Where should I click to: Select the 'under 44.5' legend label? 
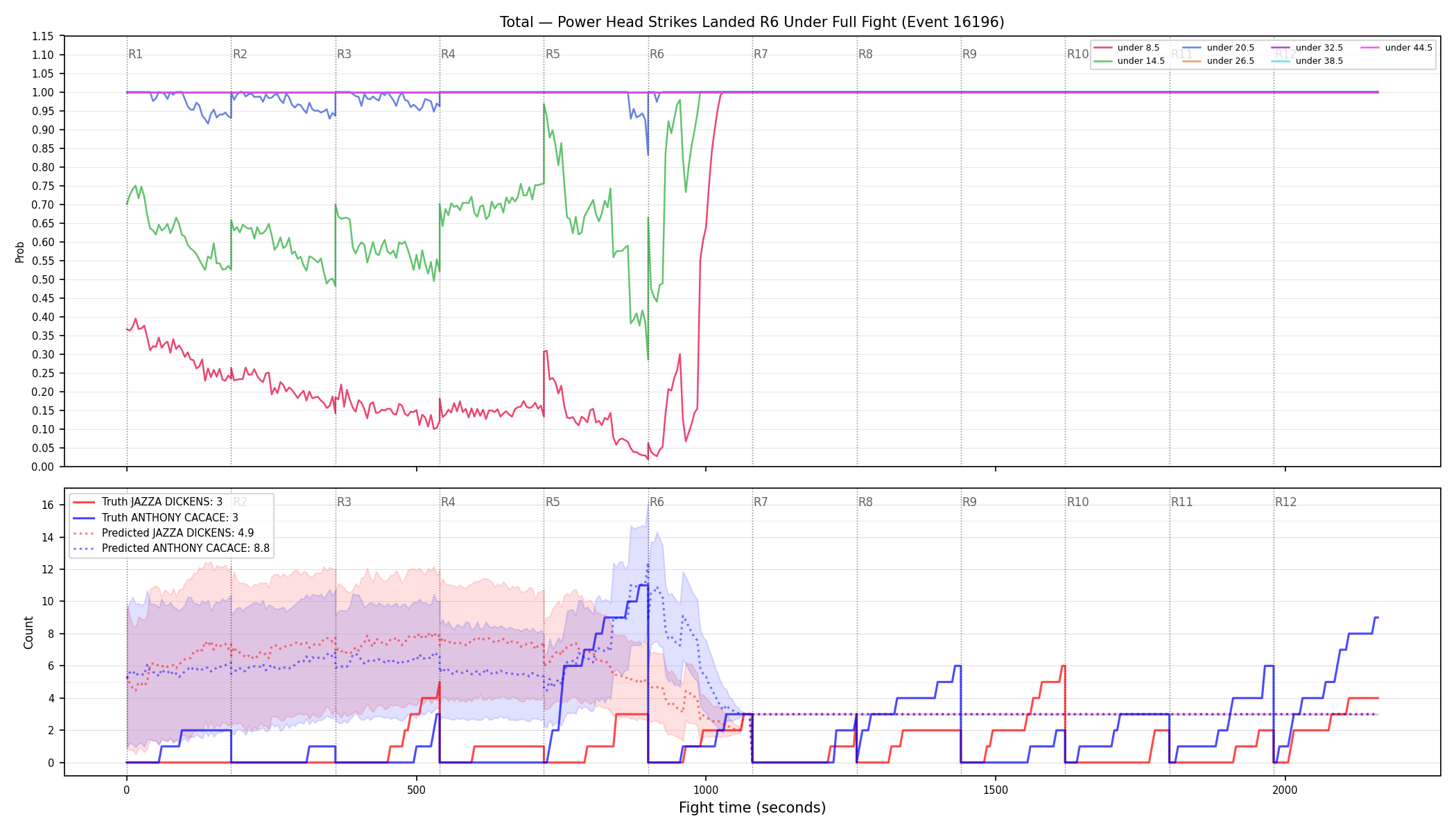pos(1408,48)
